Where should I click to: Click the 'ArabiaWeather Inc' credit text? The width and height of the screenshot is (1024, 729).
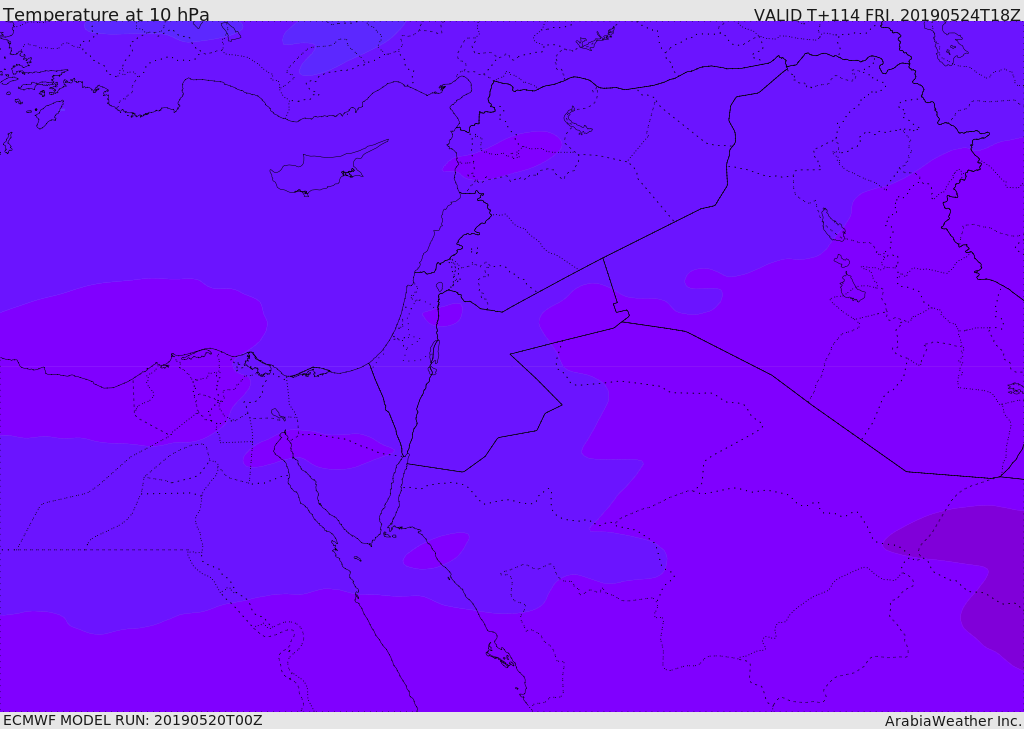point(953,721)
